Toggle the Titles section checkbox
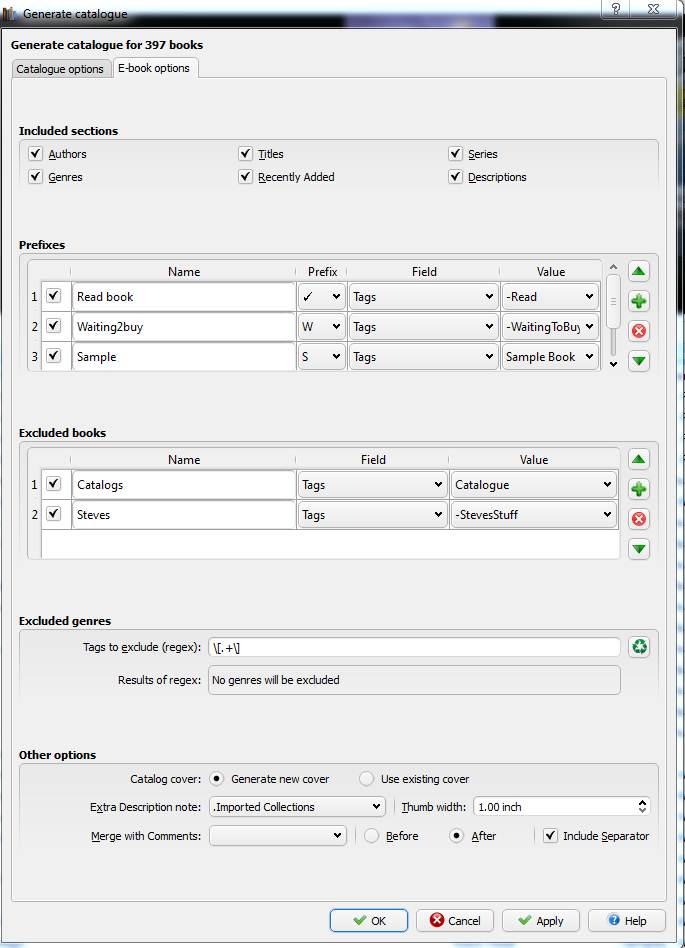The image size is (685, 948). click(x=245, y=154)
